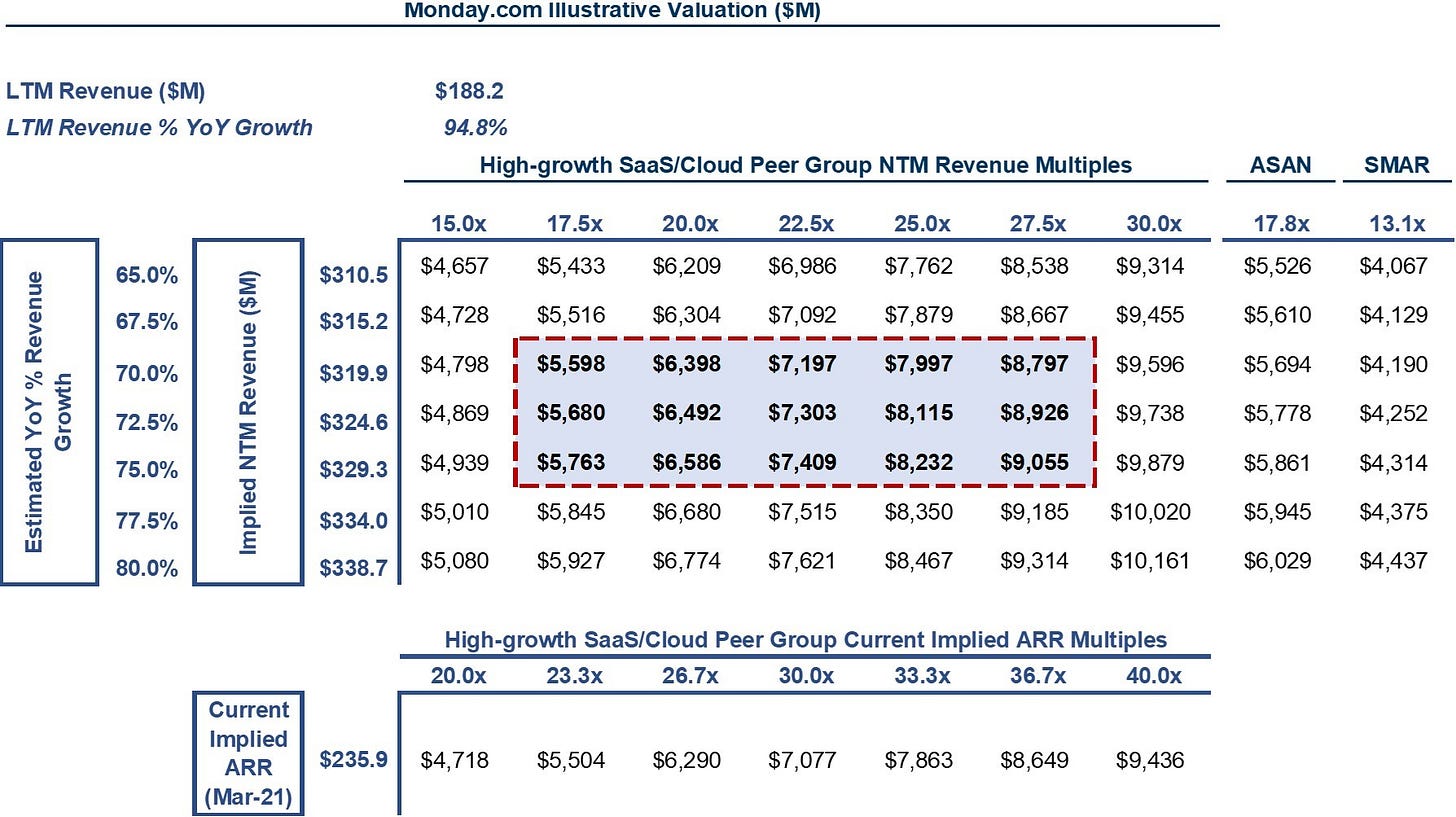The height and width of the screenshot is (817, 1456).
Task: Click the 67.5% growth row label
Action: [147, 322]
